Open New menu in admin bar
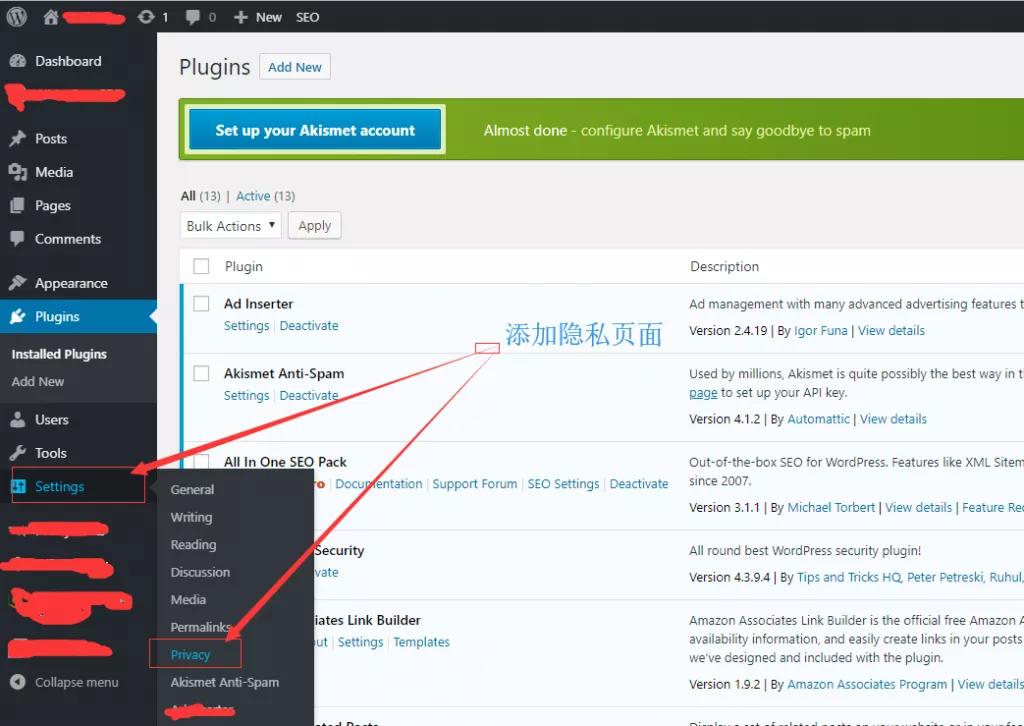The width and height of the screenshot is (1024, 726). pos(268,17)
